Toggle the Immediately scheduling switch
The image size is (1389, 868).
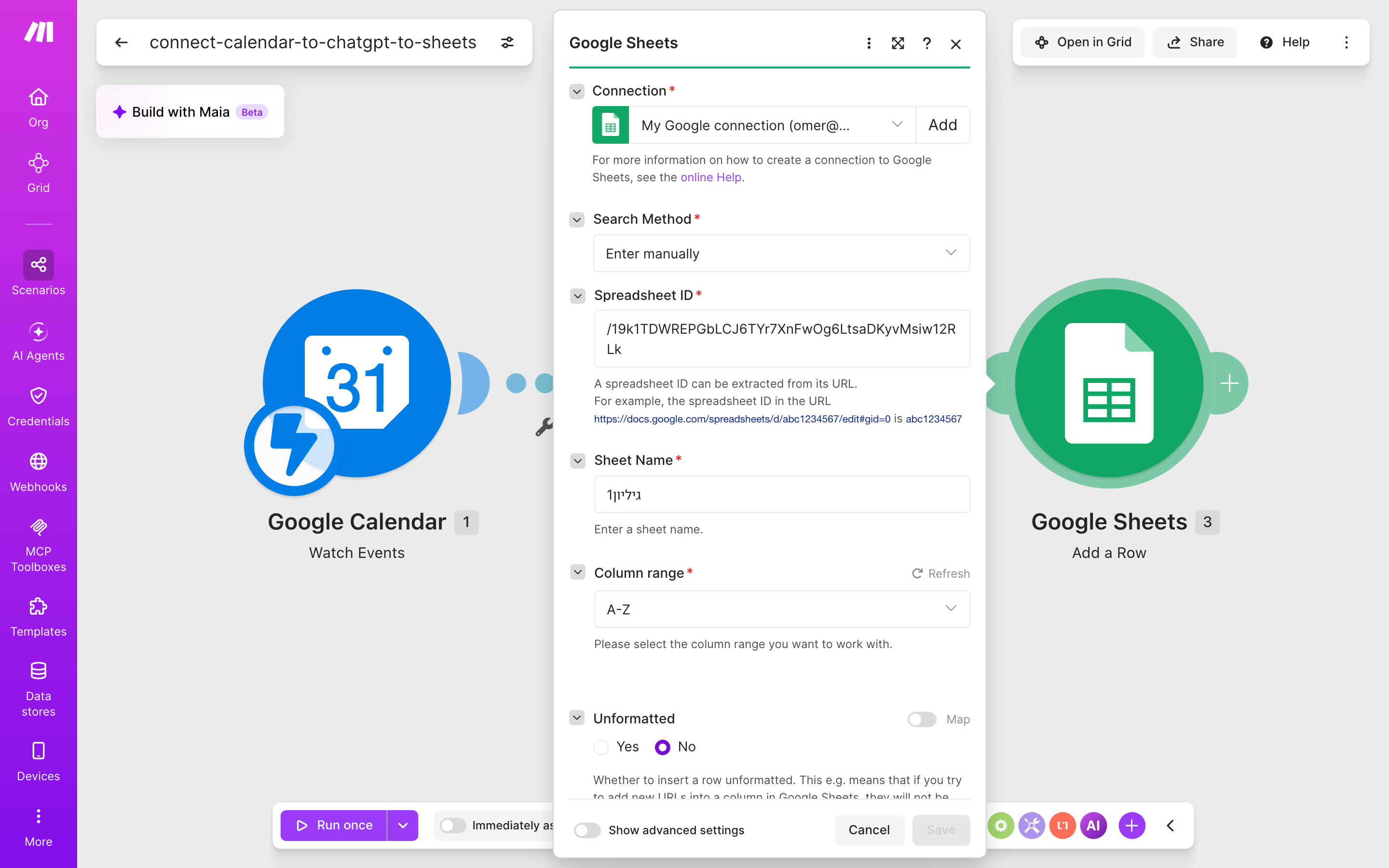point(453,826)
